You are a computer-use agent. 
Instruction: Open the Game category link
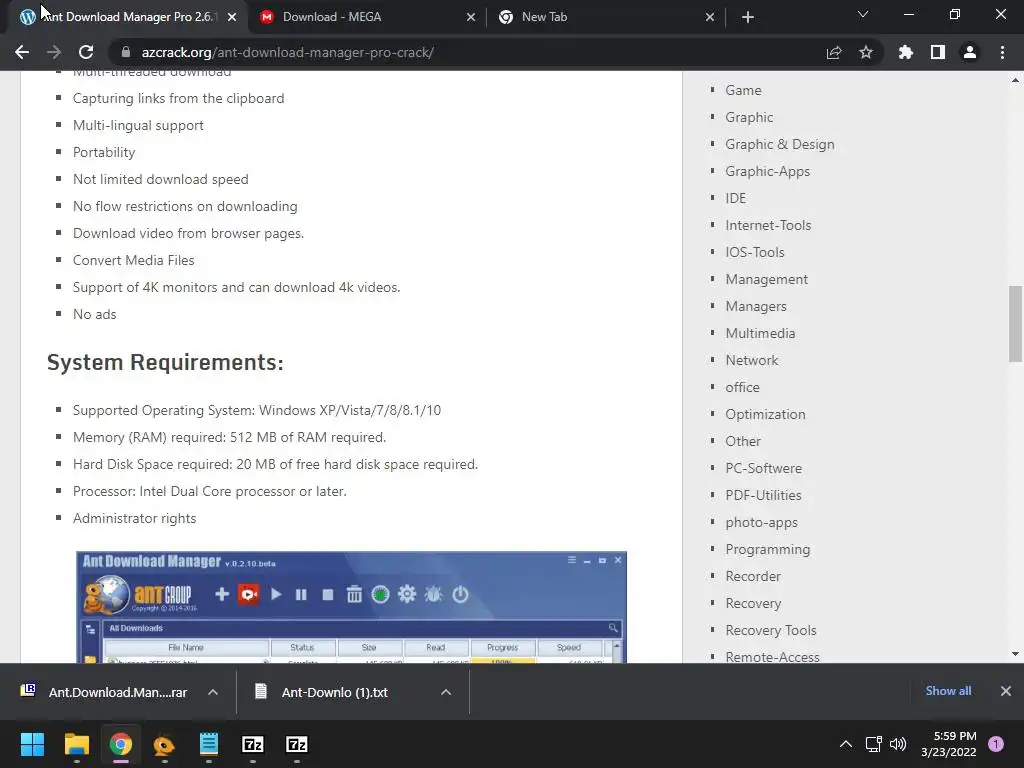click(743, 90)
